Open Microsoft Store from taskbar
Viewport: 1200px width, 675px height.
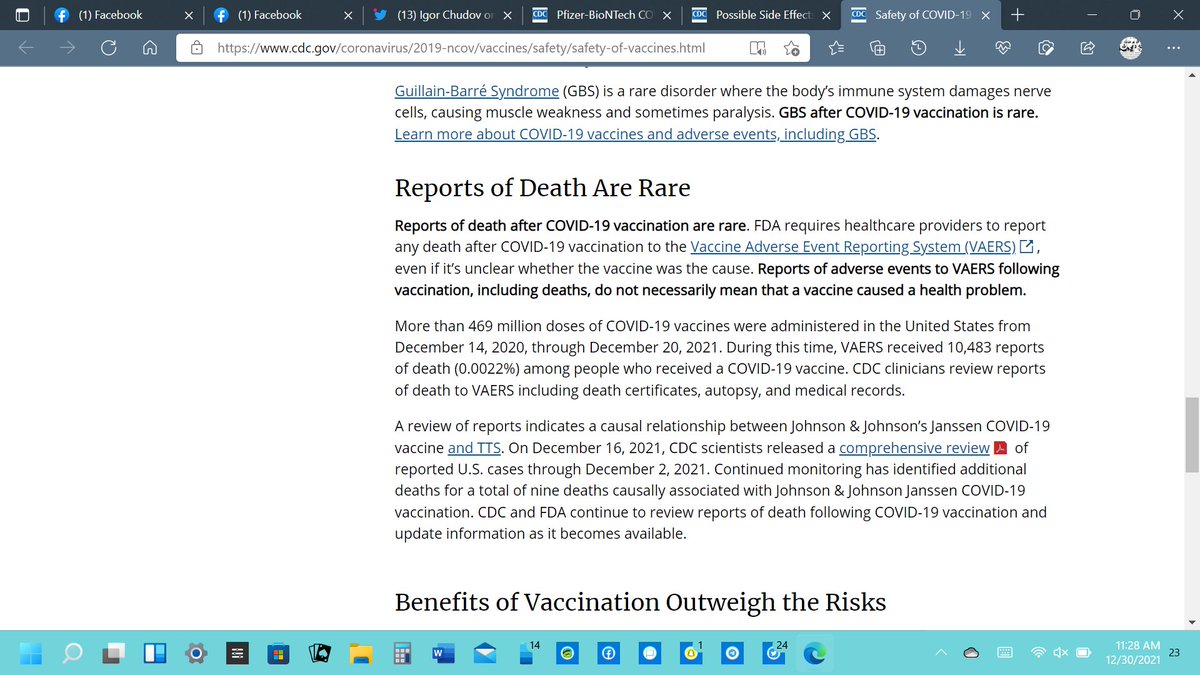[279, 654]
